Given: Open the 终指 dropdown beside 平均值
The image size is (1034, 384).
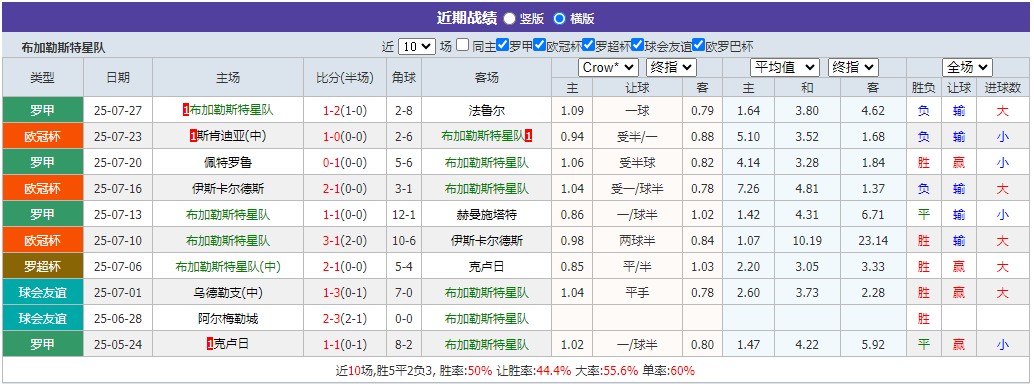Looking at the screenshot, I should [853, 67].
